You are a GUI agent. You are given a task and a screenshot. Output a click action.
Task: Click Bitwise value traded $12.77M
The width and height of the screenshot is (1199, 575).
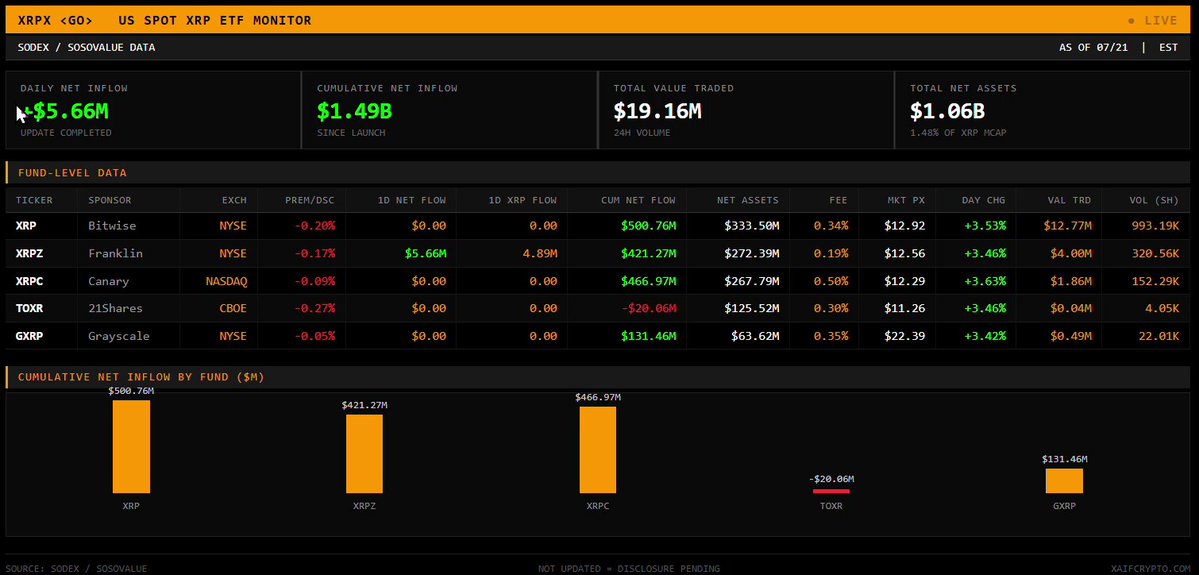point(1067,226)
